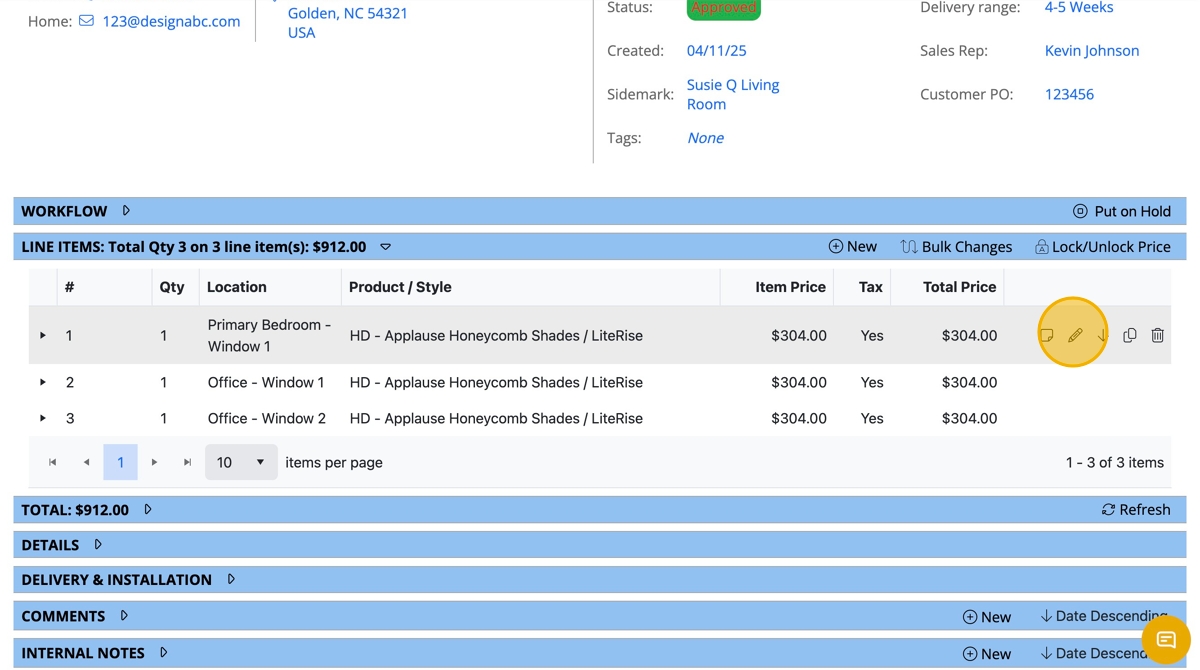Image resolution: width=1200 pixels, height=670 pixels.
Task: Click the home email envelope icon
Action: (x=87, y=20)
